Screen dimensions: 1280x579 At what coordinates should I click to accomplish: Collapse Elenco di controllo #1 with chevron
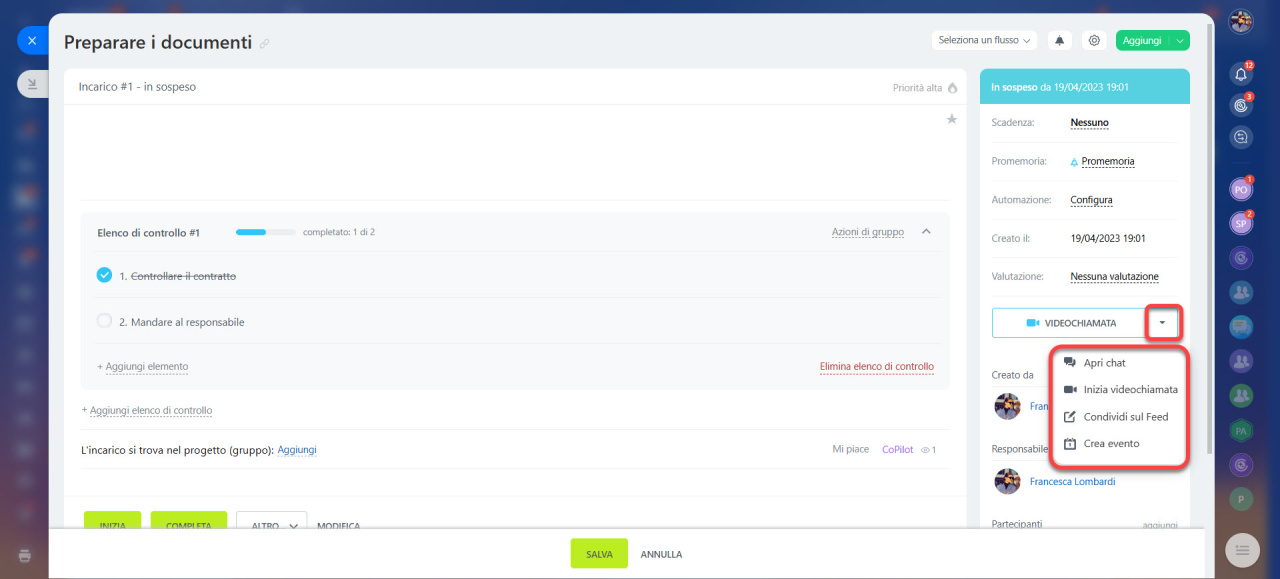[x=926, y=232]
